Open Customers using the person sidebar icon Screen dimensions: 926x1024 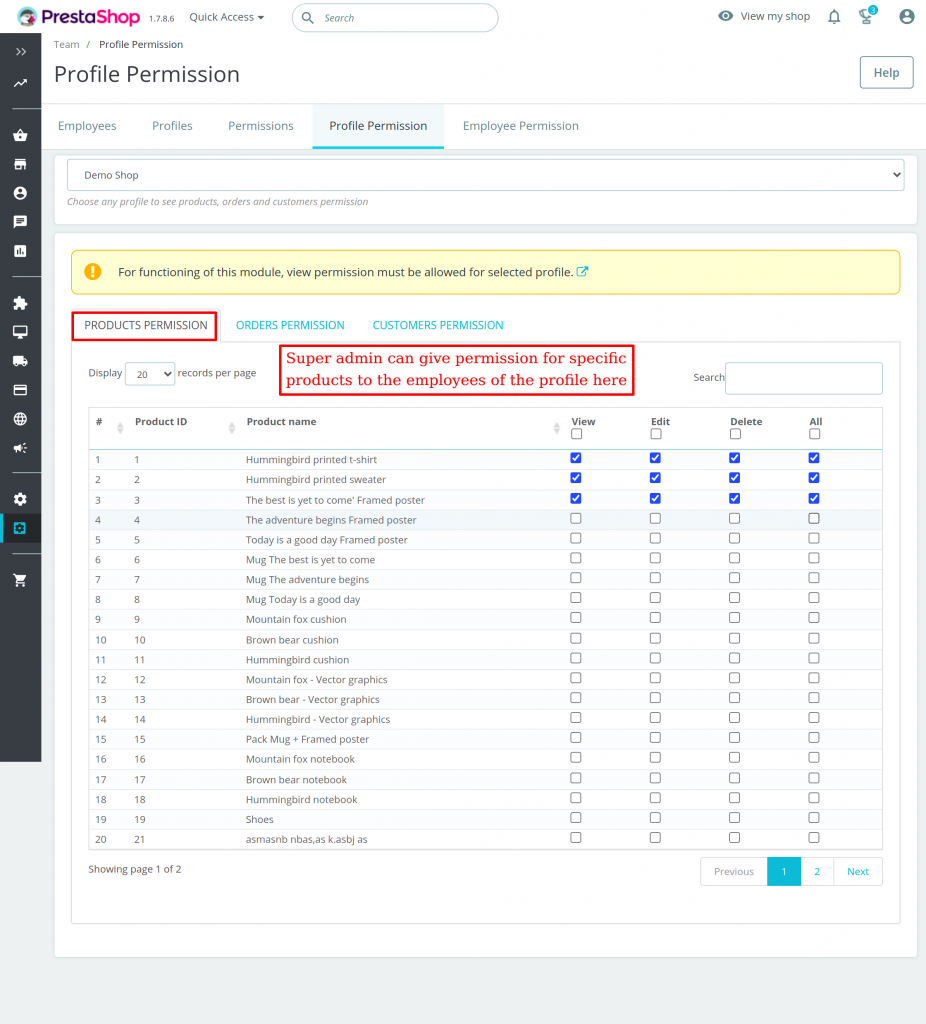[x=20, y=194]
